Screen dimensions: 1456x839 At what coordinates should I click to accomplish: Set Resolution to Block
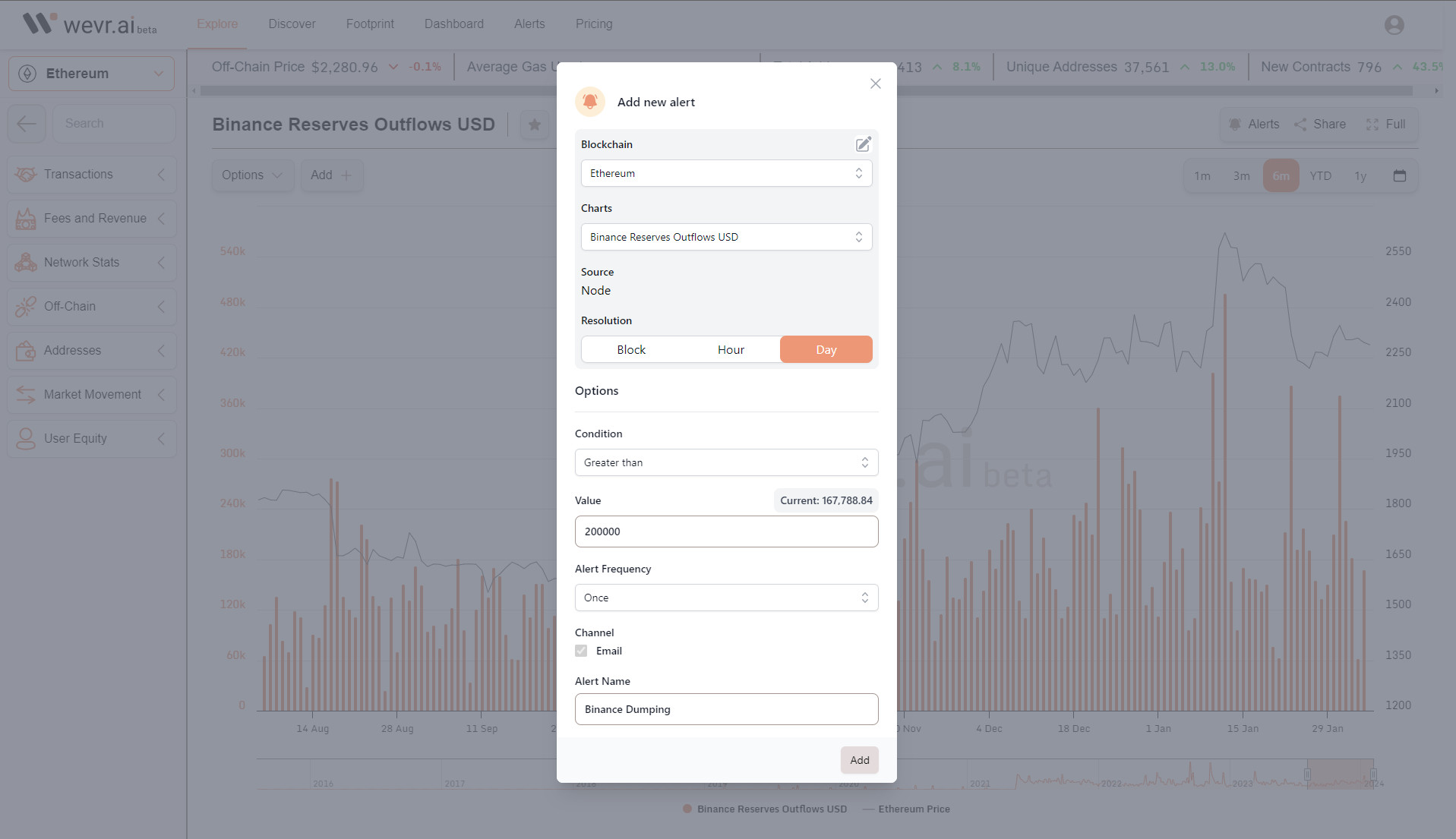[x=630, y=349]
